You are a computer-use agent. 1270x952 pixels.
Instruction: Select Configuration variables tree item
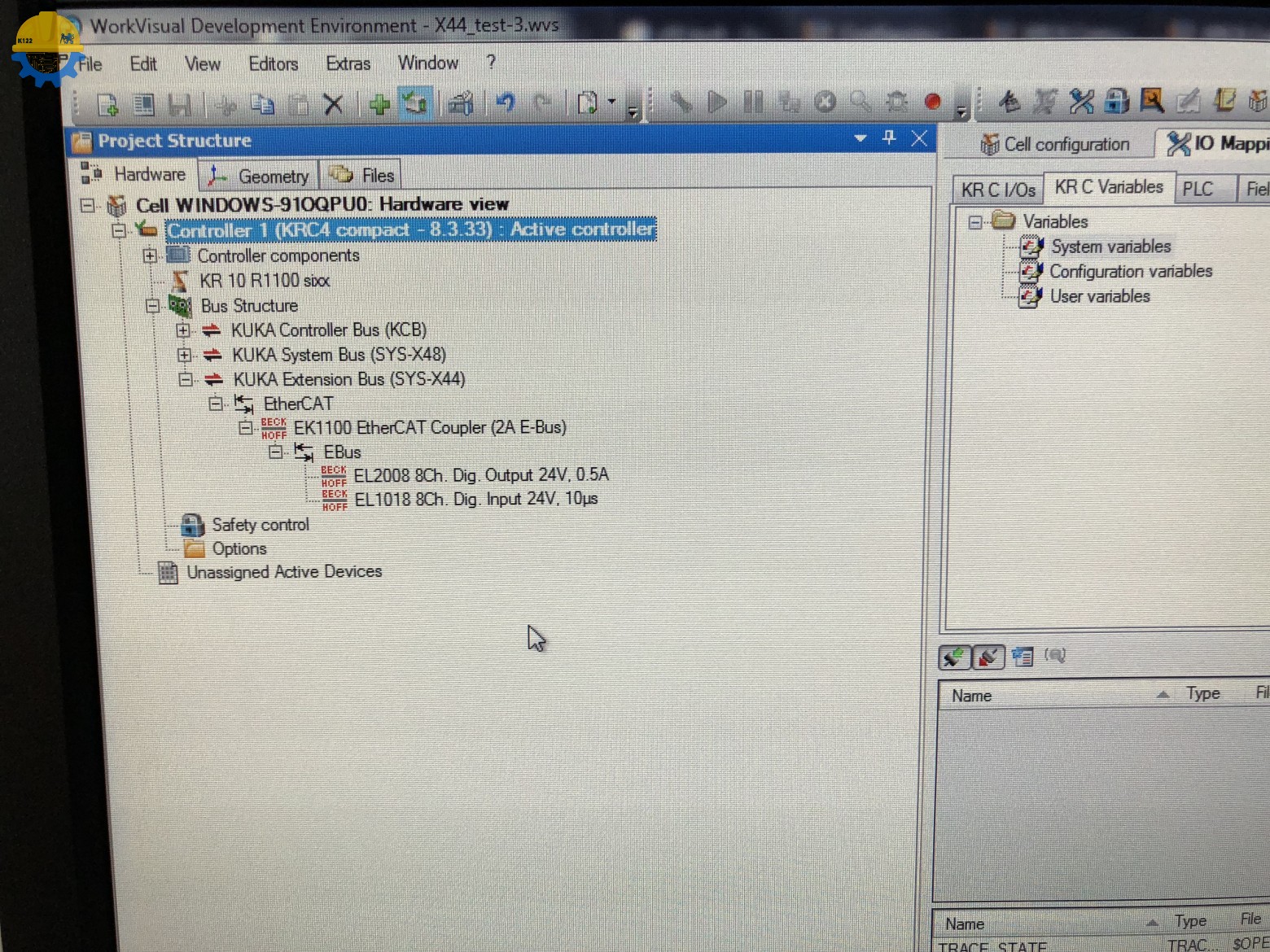pyautogui.click(x=1131, y=271)
